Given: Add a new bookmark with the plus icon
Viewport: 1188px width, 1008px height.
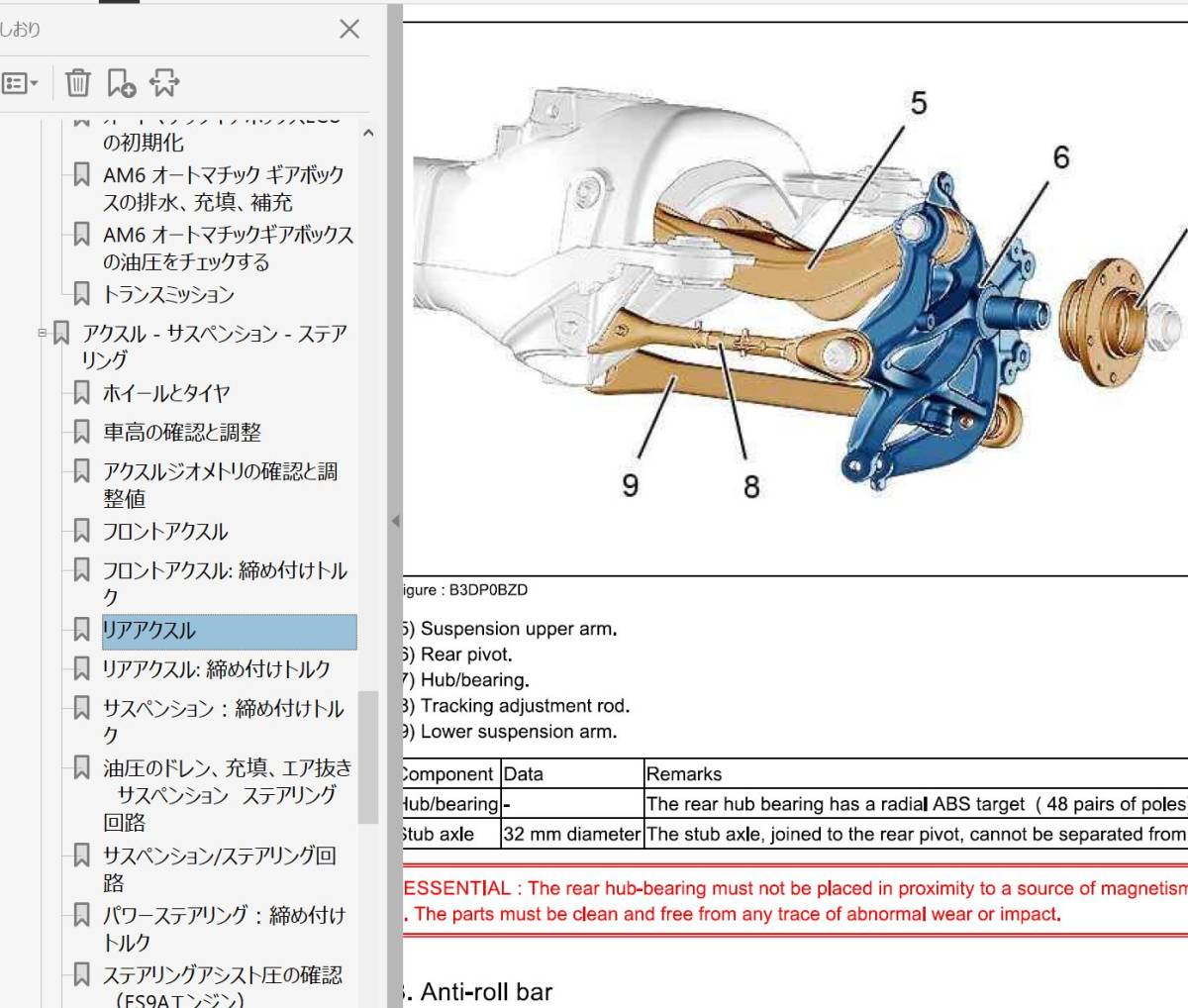Looking at the screenshot, I should tap(121, 83).
